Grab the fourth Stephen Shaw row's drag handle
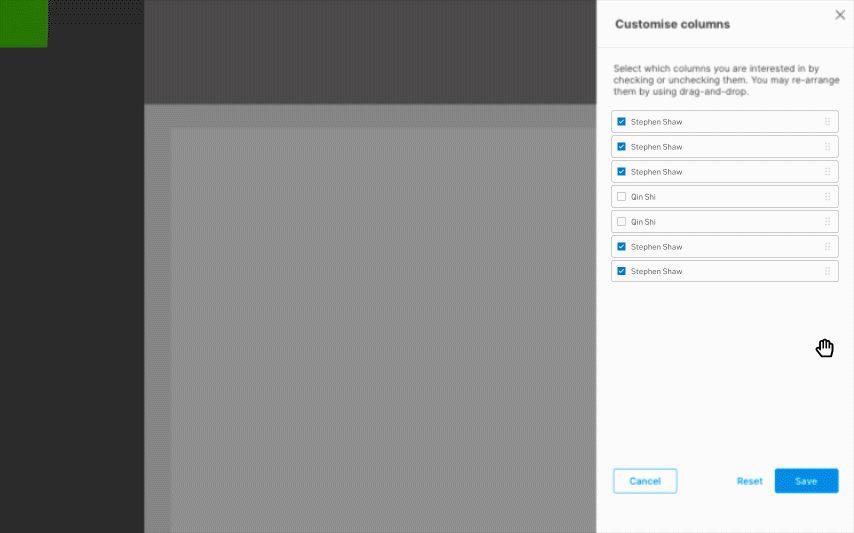 (827, 247)
